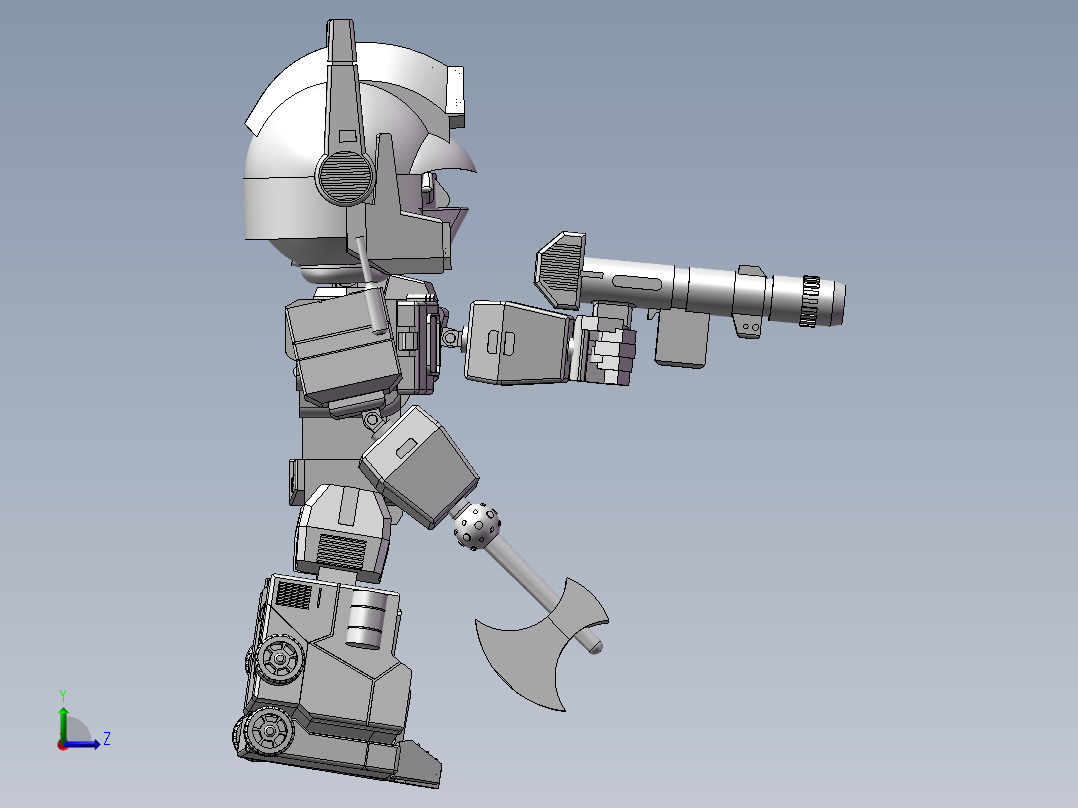Select the spiked ball joint above the axe handle
The image size is (1078, 808).
[476, 526]
